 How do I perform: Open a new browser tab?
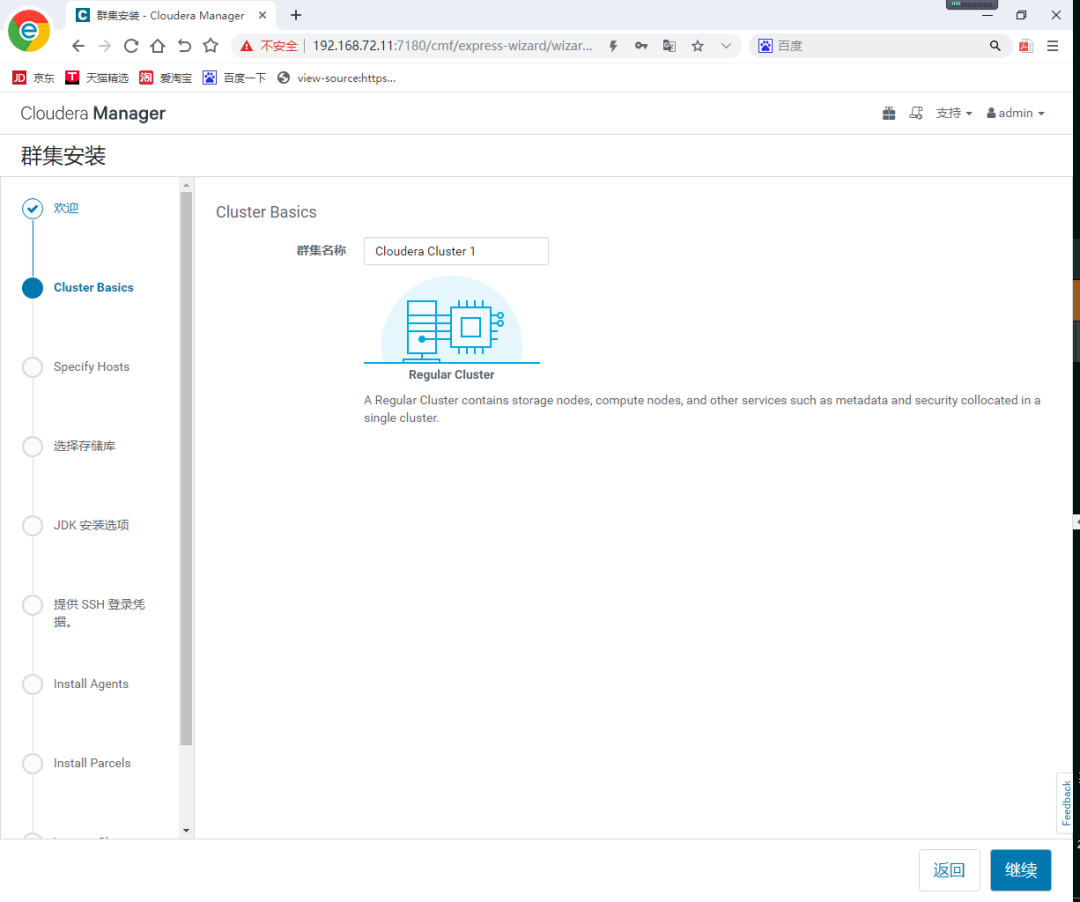click(x=295, y=15)
